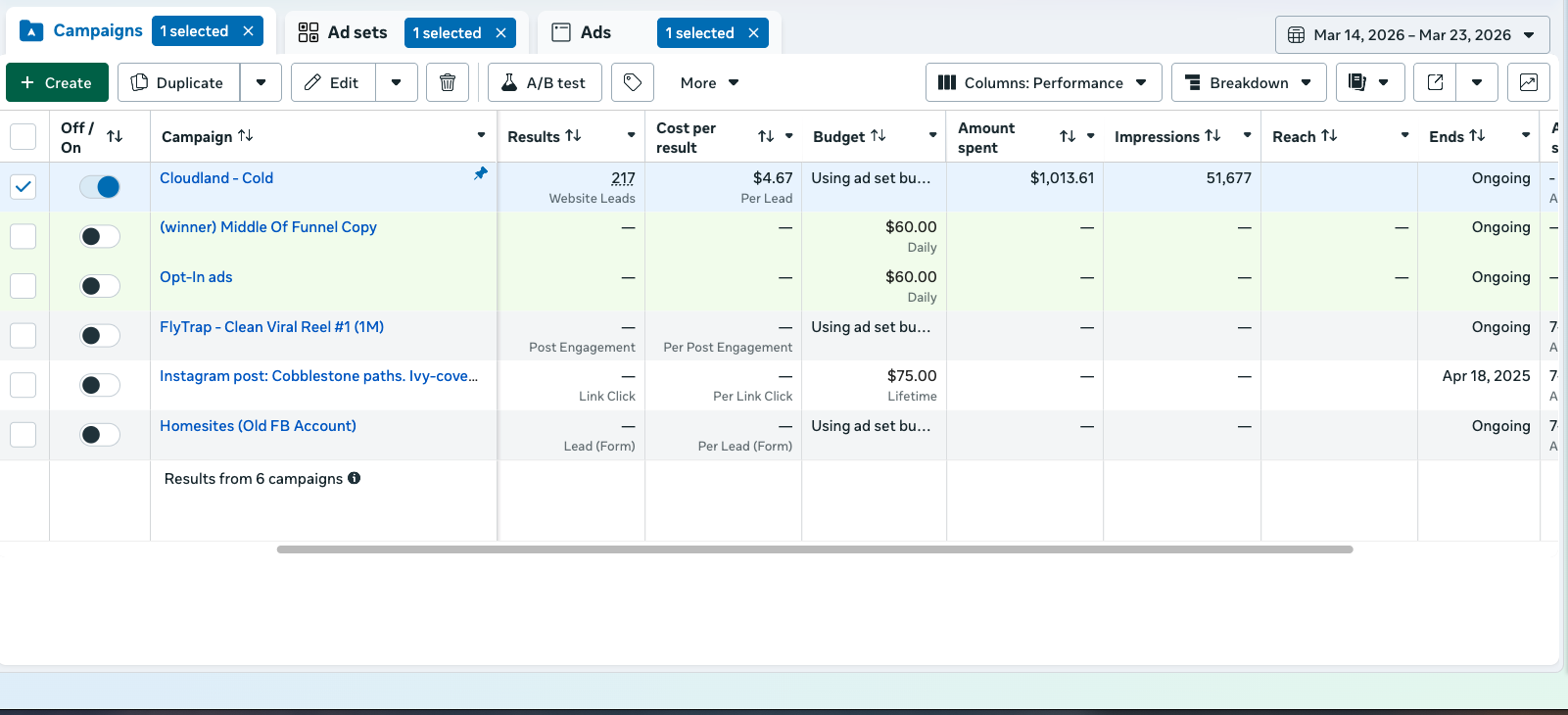
Task: Sort by Off / On column arrows
Action: pyautogui.click(x=115, y=136)
